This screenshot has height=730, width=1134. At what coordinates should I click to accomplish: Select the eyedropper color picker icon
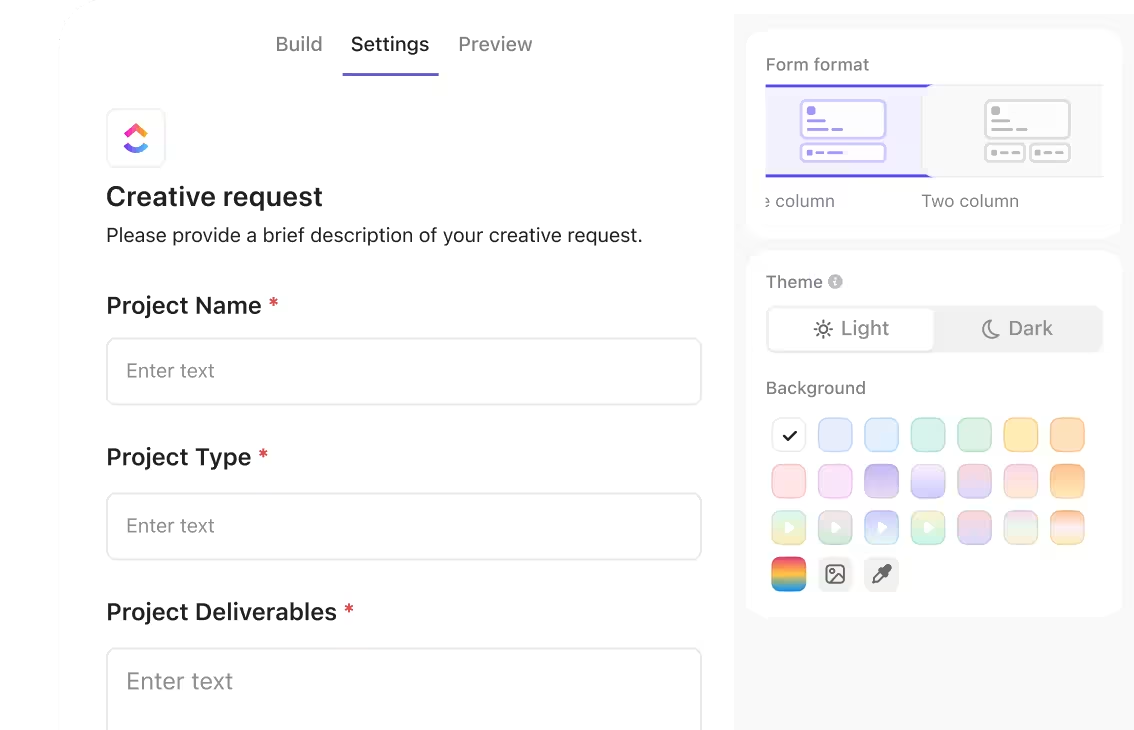(x=881, y=574)
